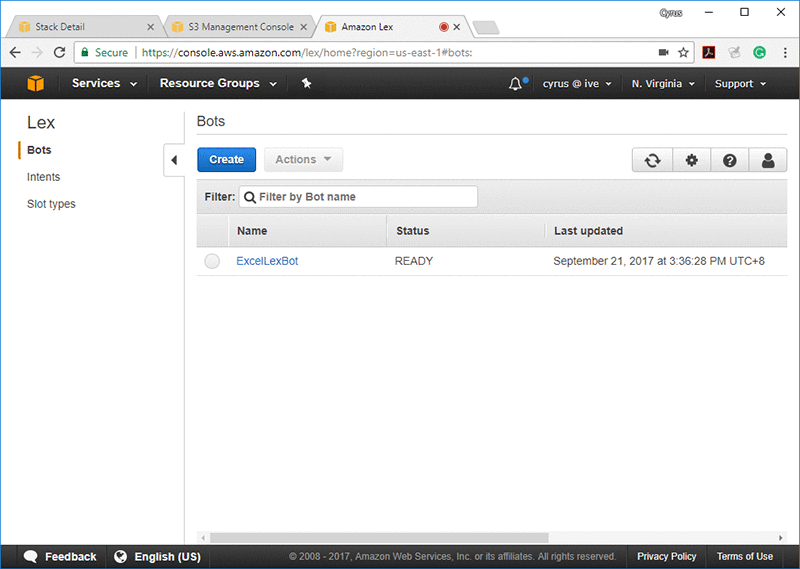Open the gear settings icon in Bots toolbar
This screenshot has height=569, width=800.
[x=691, y=160]
